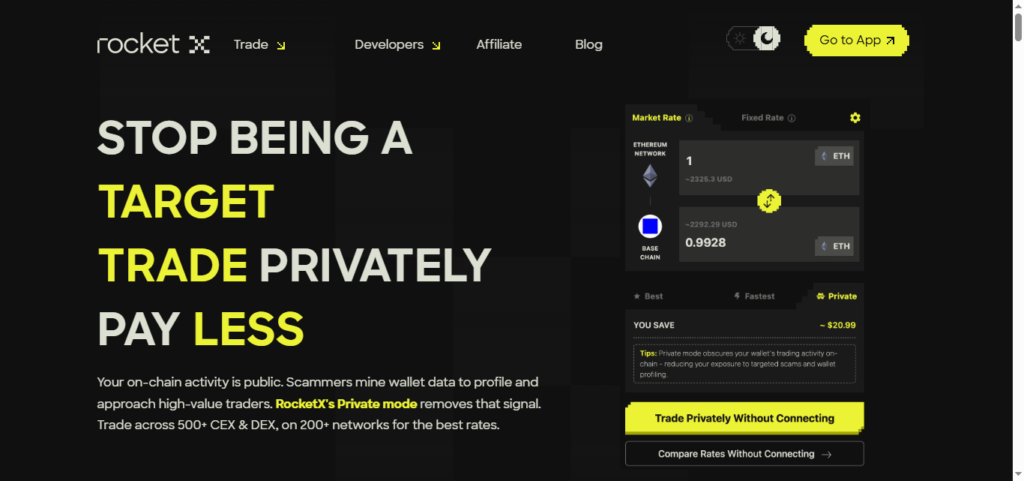
Task: Toggle the light/dark theme switch
Action: [754, 39]
